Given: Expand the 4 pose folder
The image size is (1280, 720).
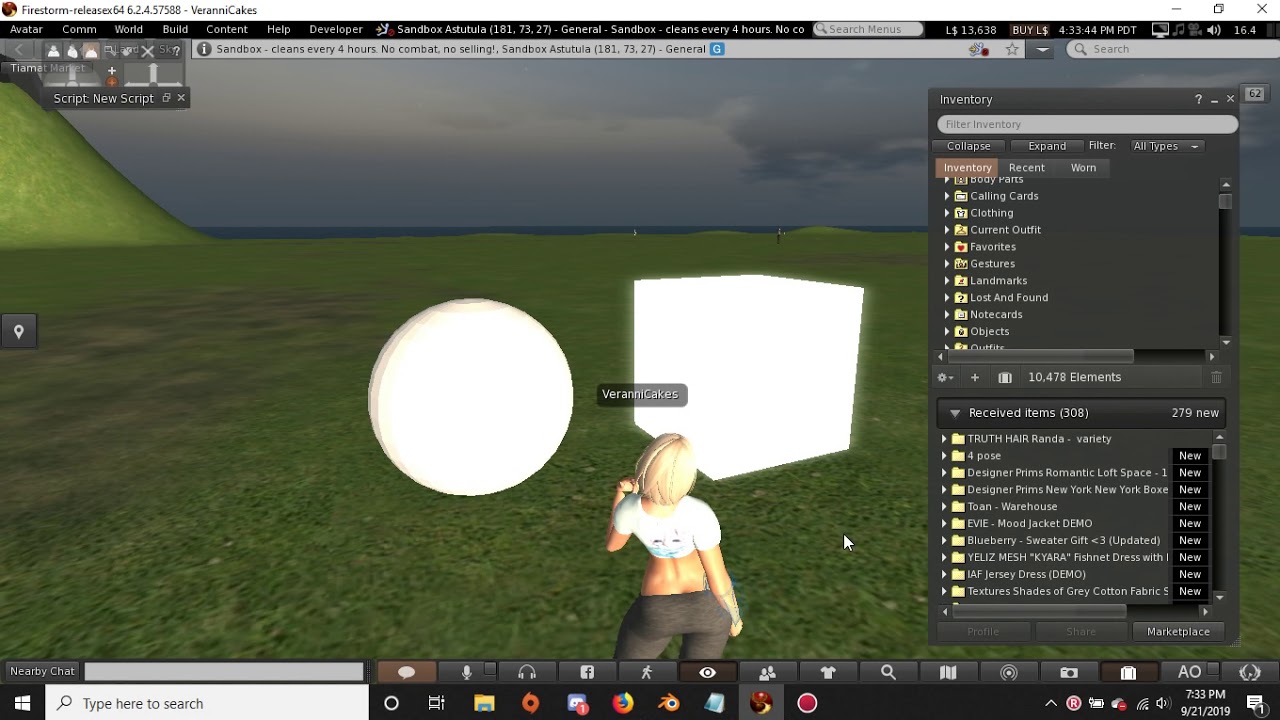Looking at the screenshot, I should tap(944, 456).
